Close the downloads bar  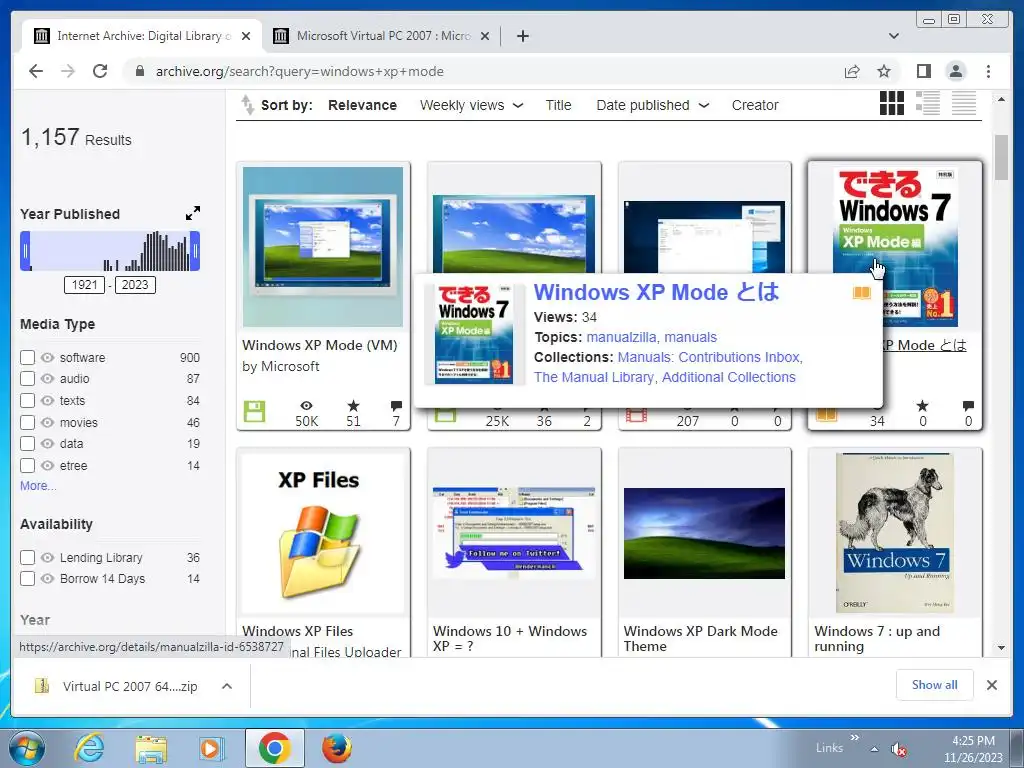(x=991, y=685)
